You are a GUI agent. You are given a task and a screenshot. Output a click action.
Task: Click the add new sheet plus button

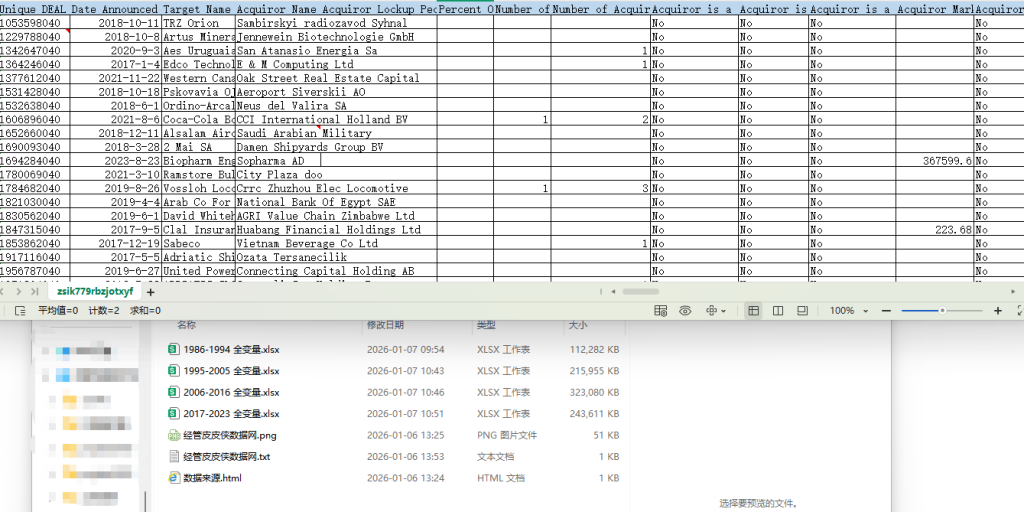coord(151,292)
